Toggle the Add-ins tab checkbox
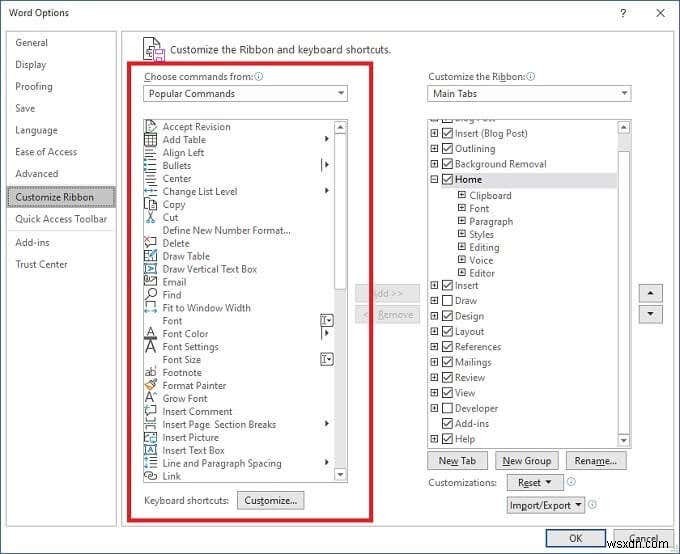Image resolution: width=680 pixels, height=554 pixels. click(448, 423)
